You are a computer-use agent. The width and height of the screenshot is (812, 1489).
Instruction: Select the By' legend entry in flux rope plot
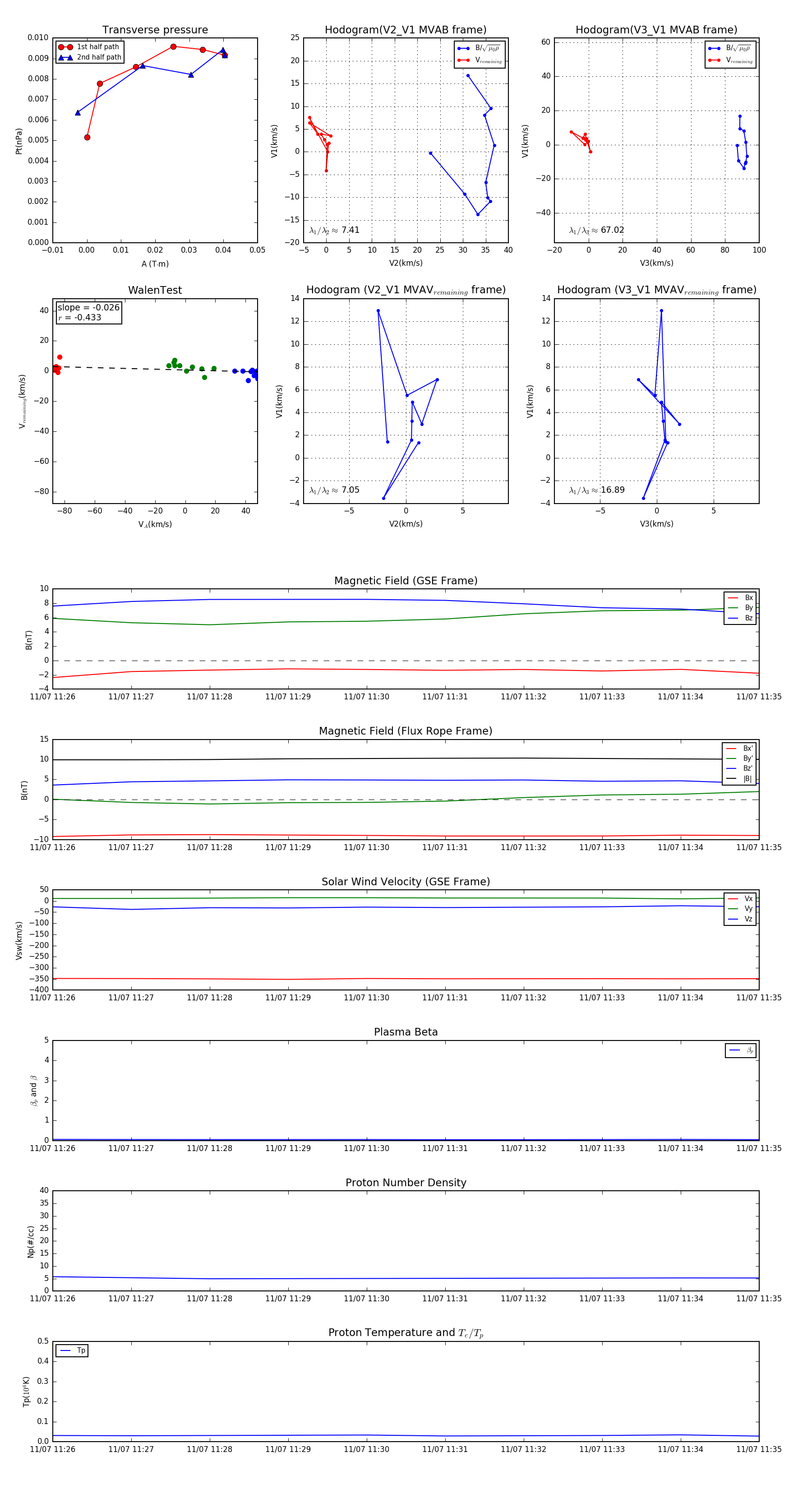(739, 758)
